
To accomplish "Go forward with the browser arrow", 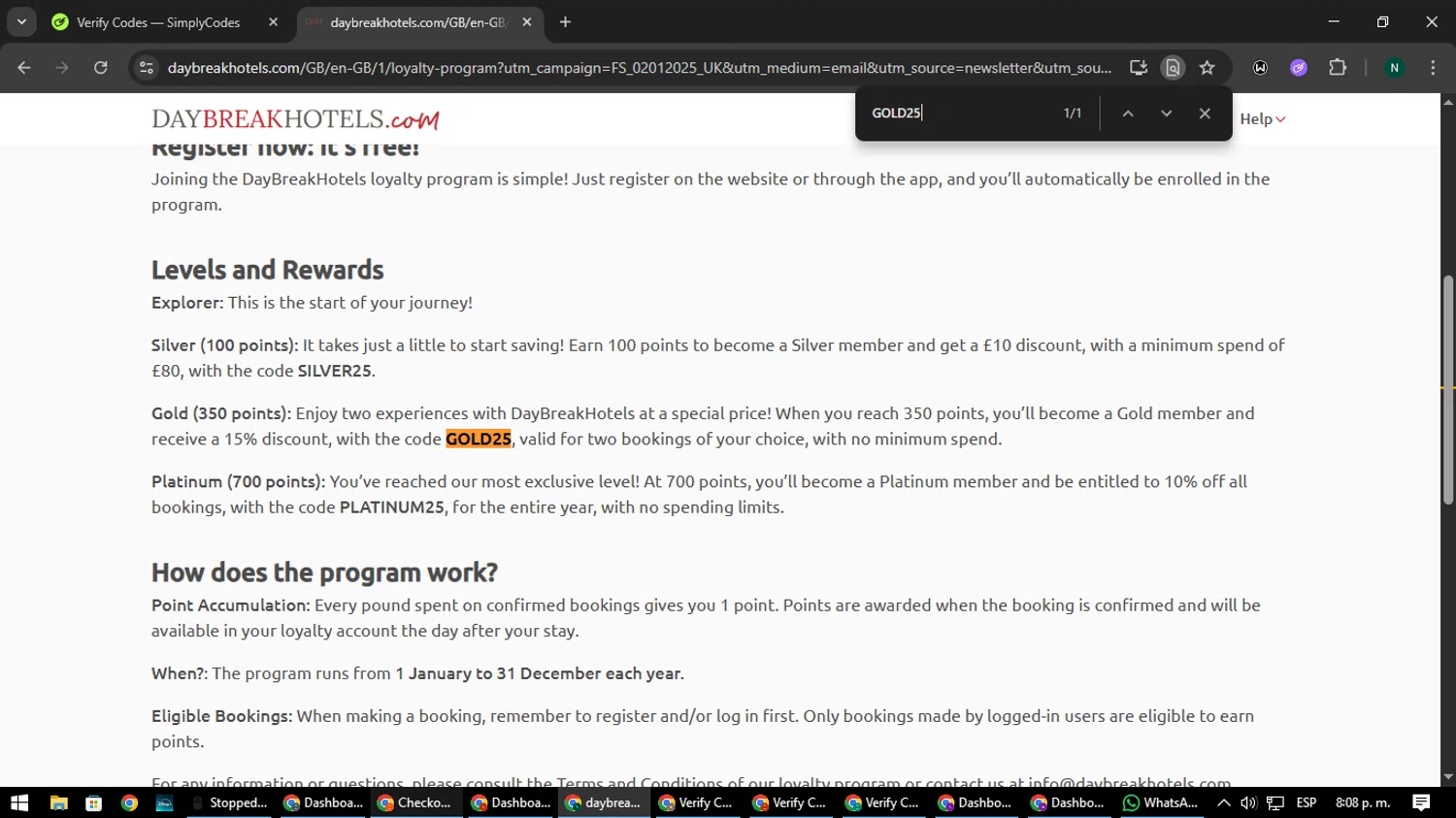I will (62, 68).
